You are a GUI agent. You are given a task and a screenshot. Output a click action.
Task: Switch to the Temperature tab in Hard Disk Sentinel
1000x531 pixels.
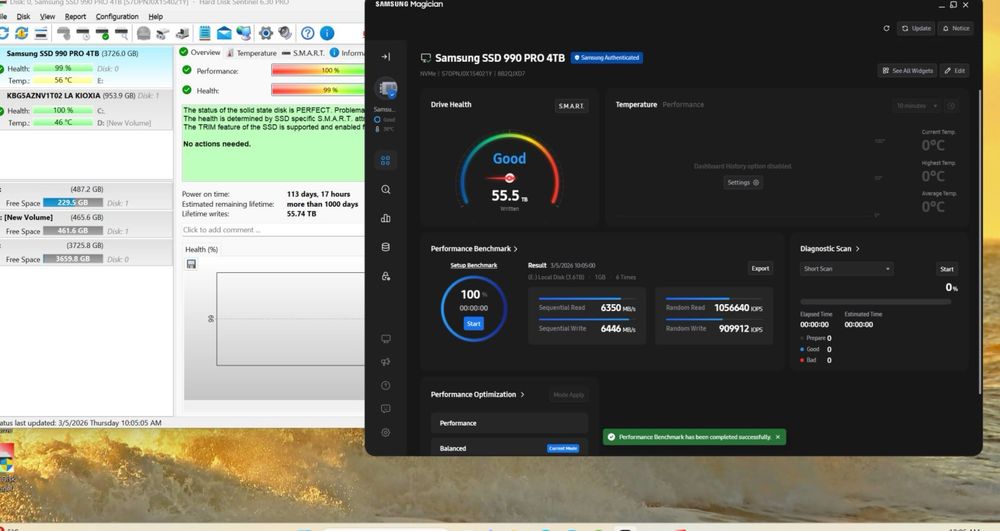point(252,53)
